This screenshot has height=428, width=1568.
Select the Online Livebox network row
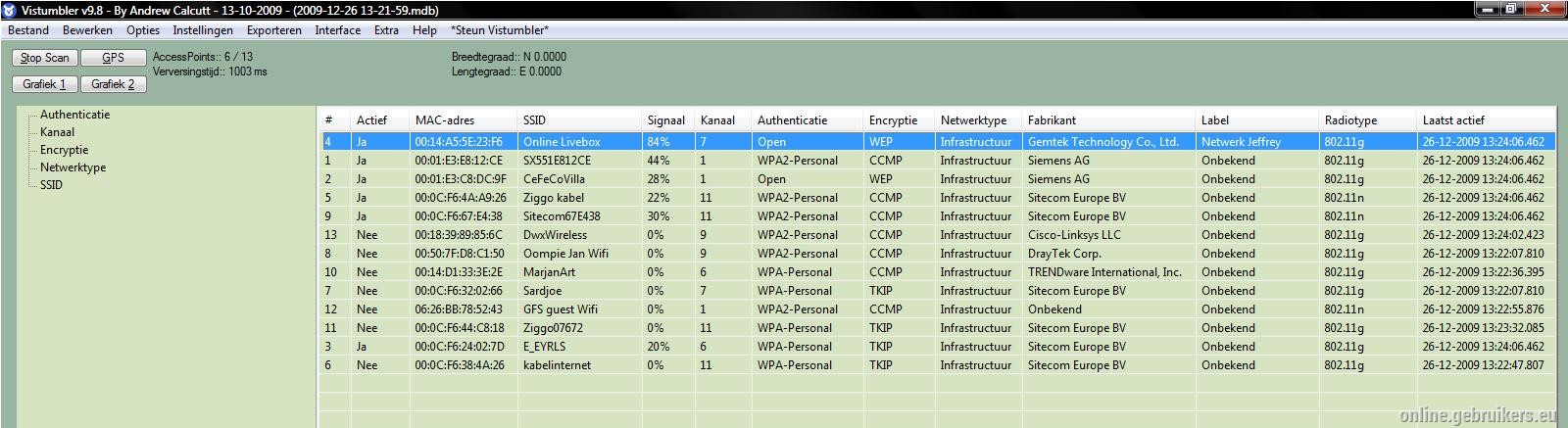[x=938, y=142]
